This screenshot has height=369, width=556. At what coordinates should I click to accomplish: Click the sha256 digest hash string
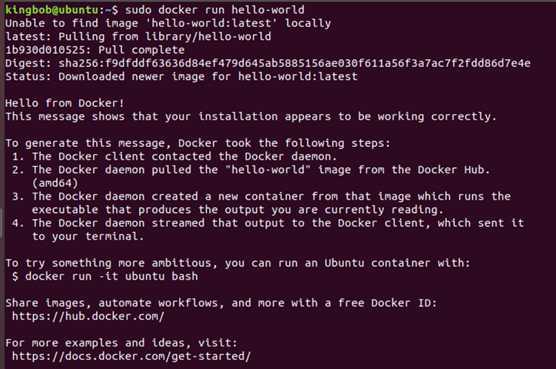point(294,63)
